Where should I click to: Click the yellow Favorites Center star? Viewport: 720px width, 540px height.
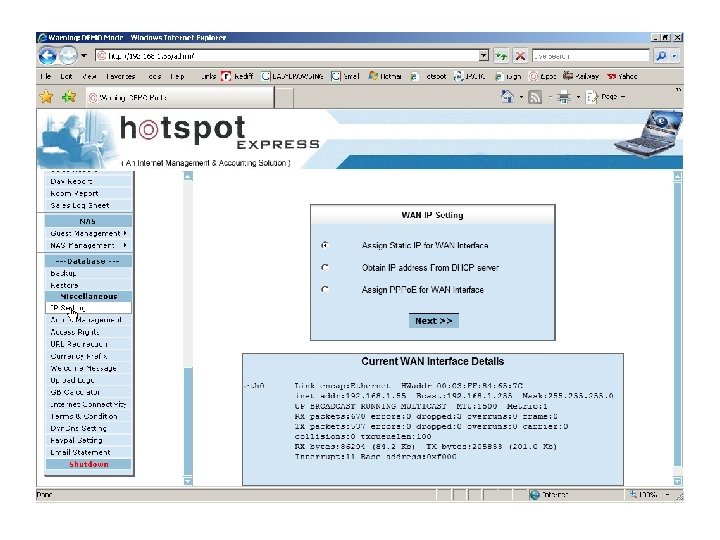coord(46,97)
